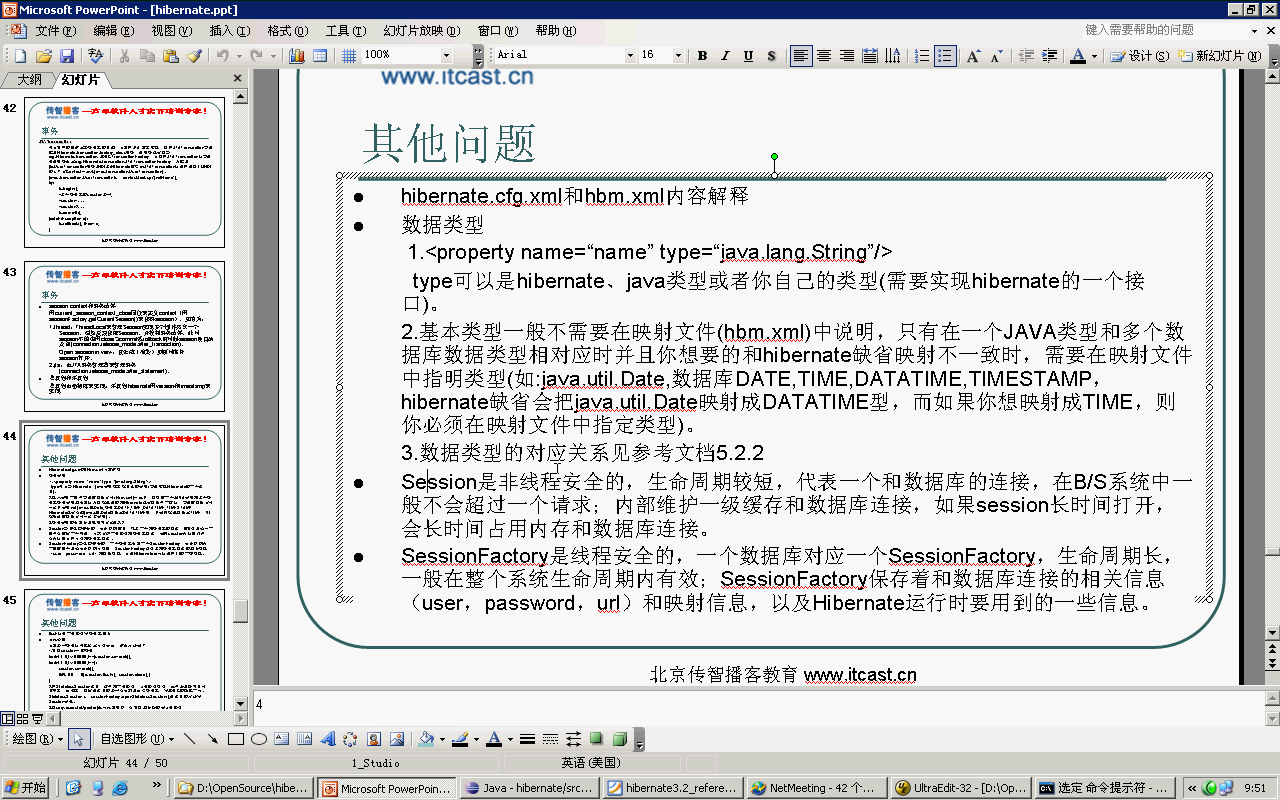1280x800 pixels.
Task: Click the Cut scissors icon
Action: point(124,56)
